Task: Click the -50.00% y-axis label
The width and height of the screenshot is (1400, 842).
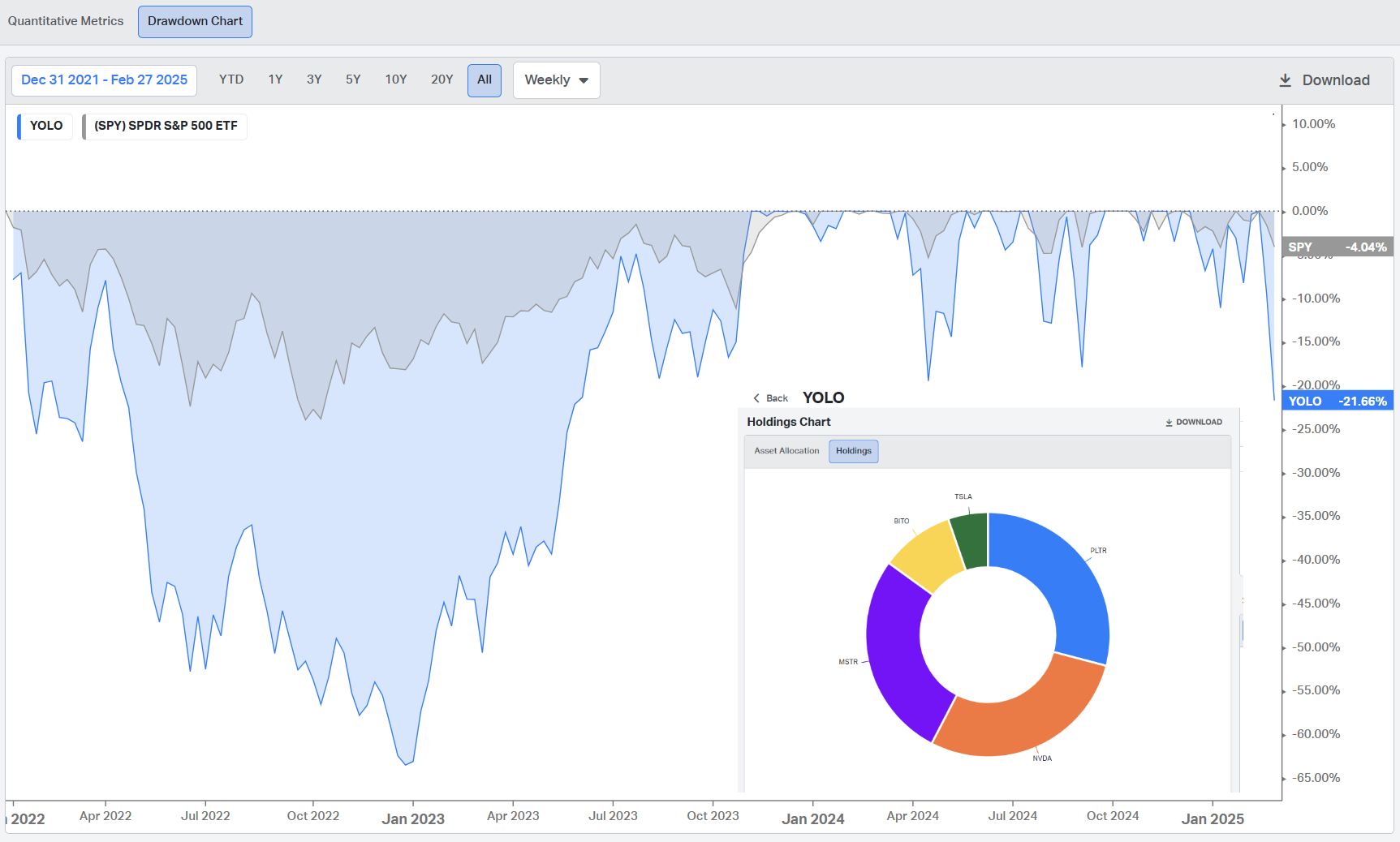Action: [x=1316, y=647]
